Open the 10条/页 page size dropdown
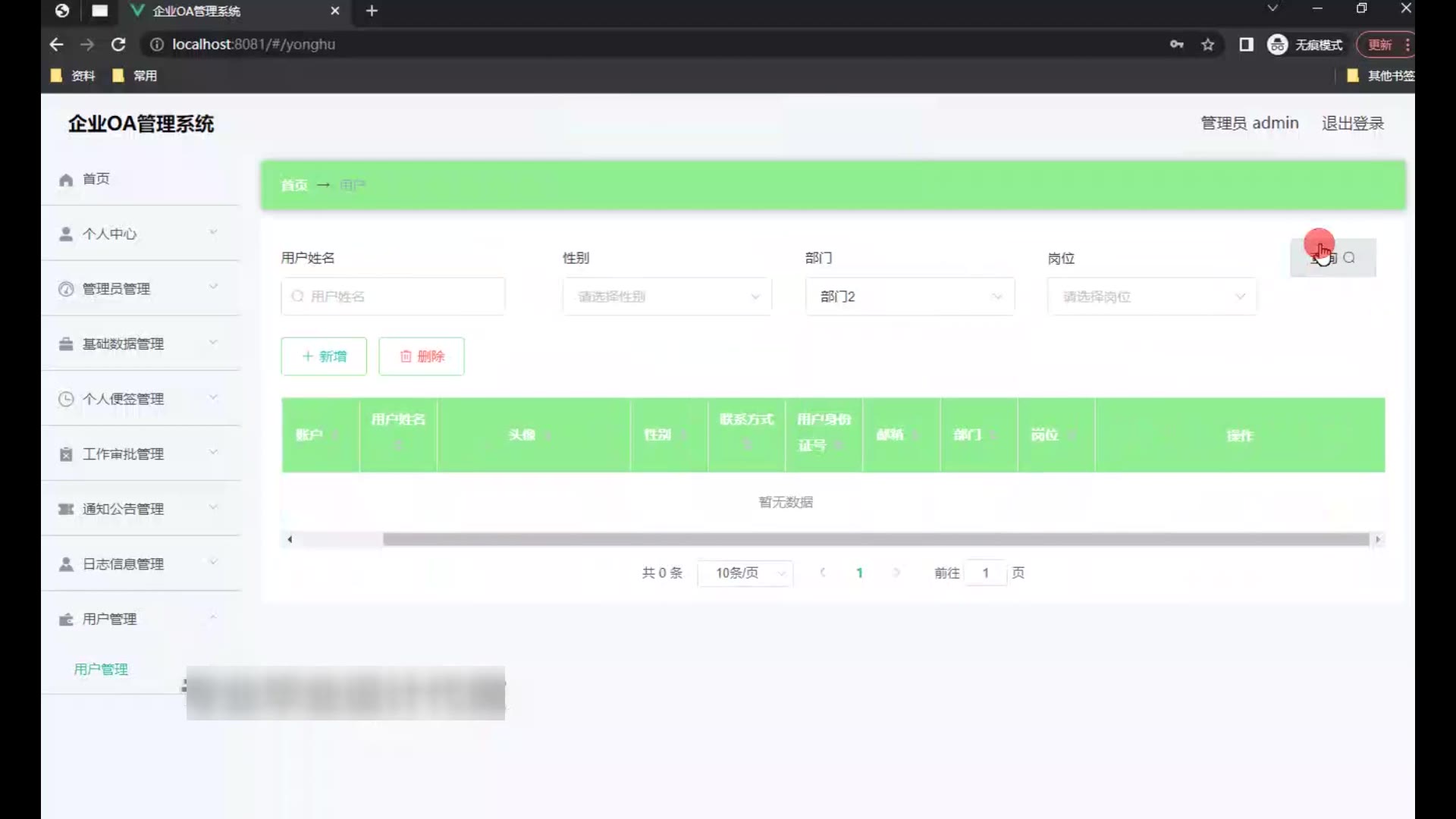 (745, 573)
